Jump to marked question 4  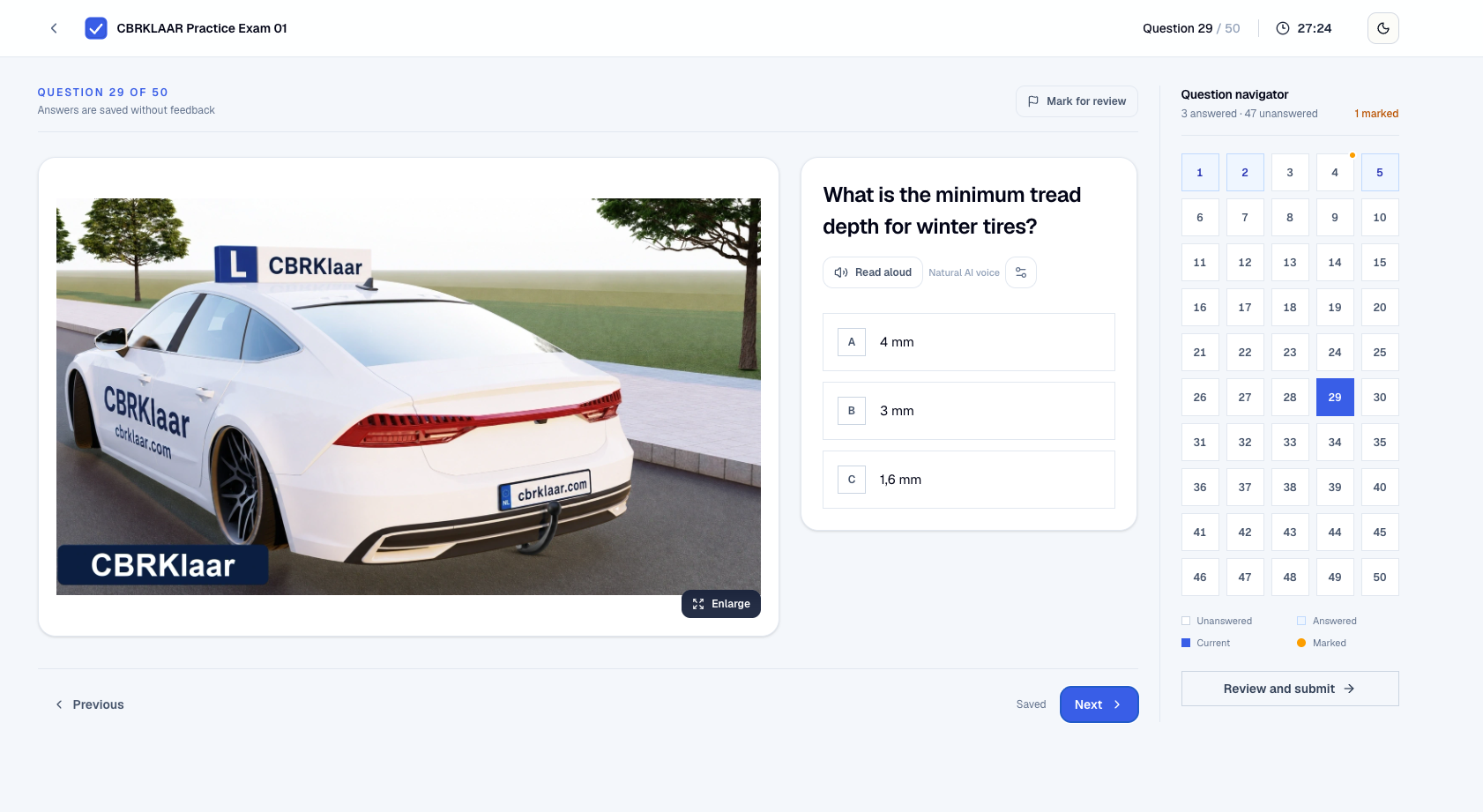[1335, 173]
